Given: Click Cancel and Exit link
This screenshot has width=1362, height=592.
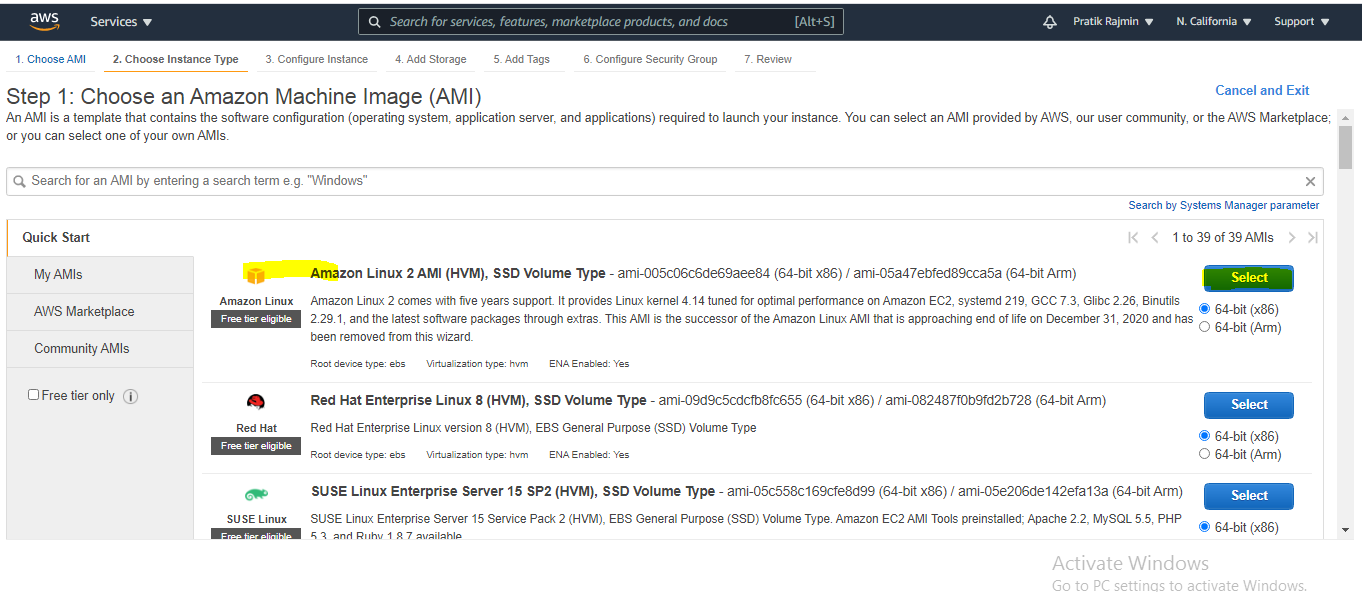Looking at the screenshot, I should [1262, 90].
